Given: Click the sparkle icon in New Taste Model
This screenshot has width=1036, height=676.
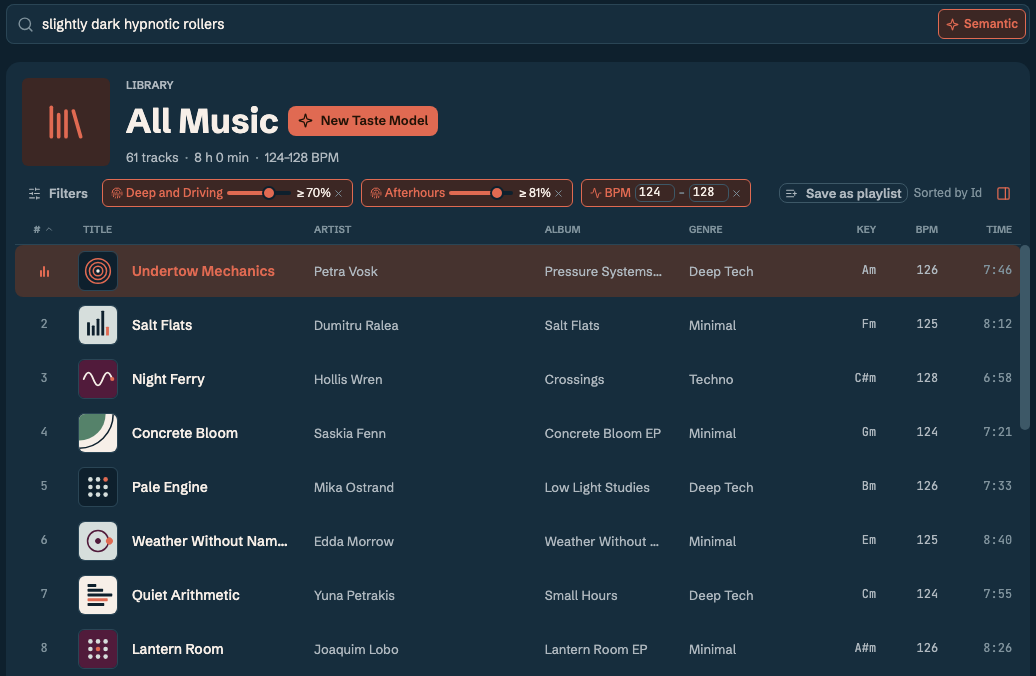Looking at the screenshot, I should [305, 121].
